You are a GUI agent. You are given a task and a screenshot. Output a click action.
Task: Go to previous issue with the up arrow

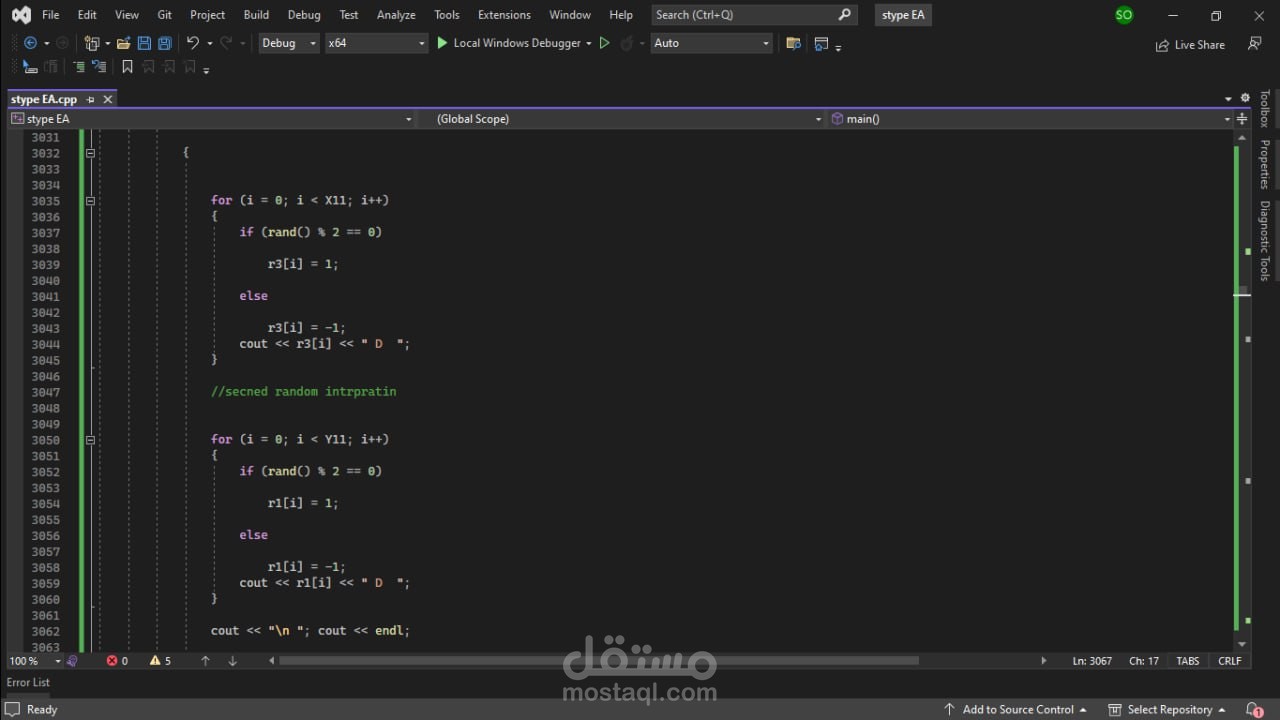pyautogui.click(x=205, y=661)
